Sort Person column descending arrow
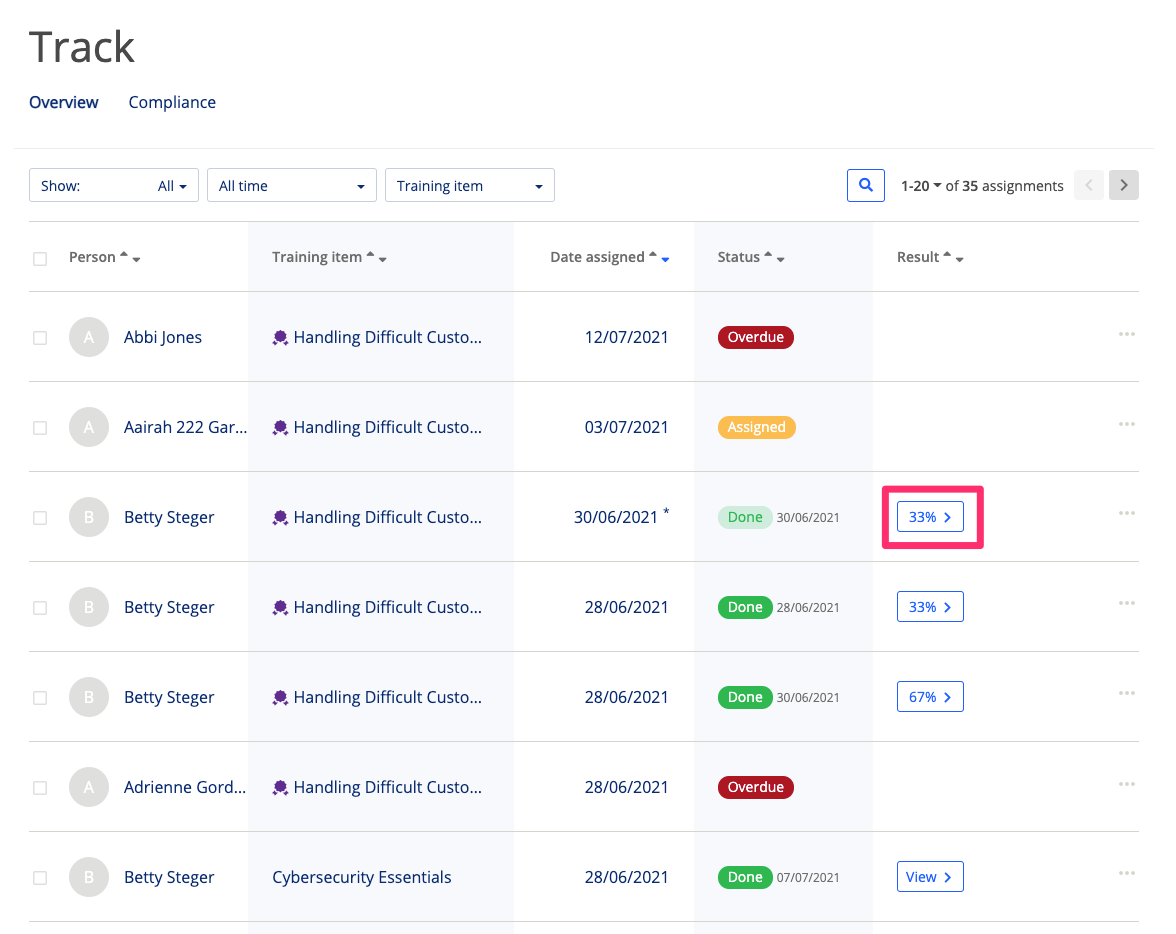Image resolution: width=1176 pixels, height=934 pixels. pyautogui.click(x=136, y=260)
